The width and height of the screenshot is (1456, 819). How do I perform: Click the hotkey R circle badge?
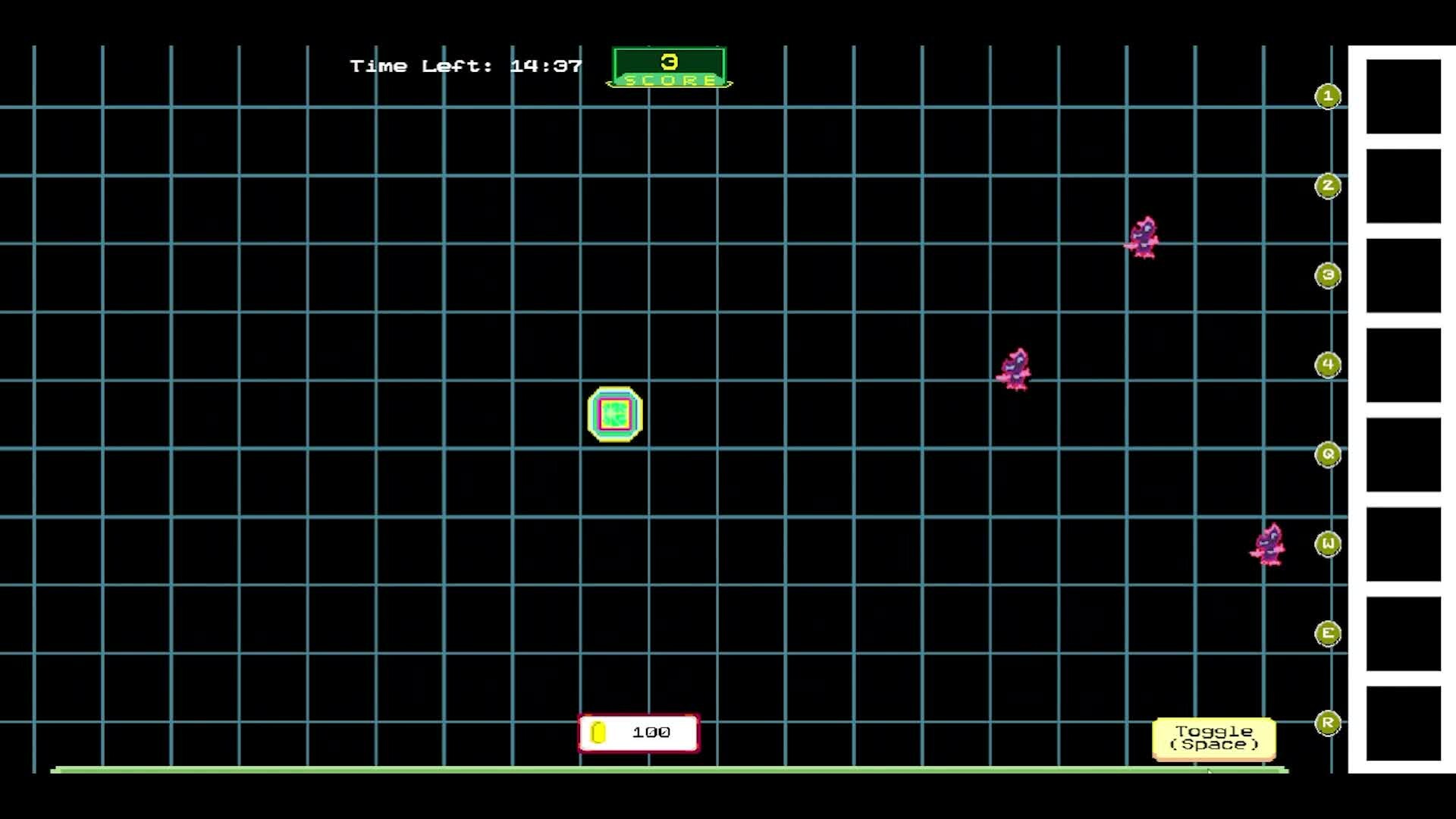(x=1328, y=723)
